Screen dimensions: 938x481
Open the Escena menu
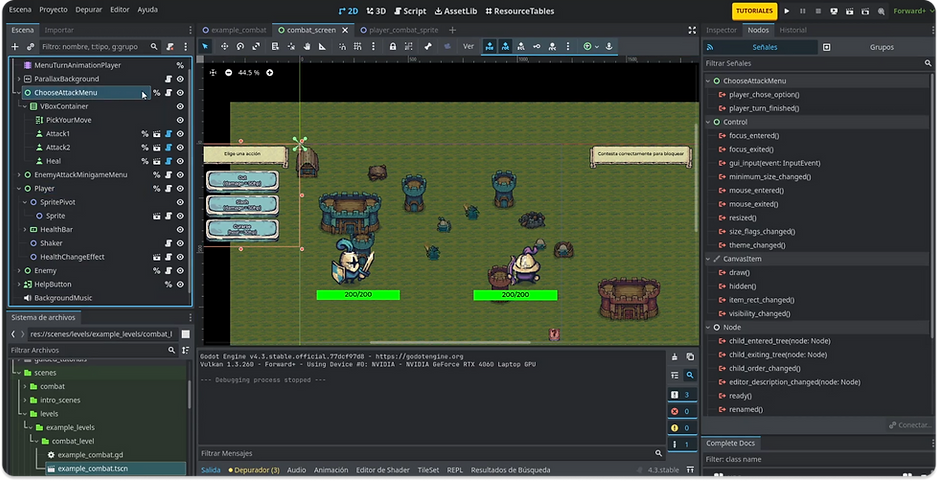point(20,10)
